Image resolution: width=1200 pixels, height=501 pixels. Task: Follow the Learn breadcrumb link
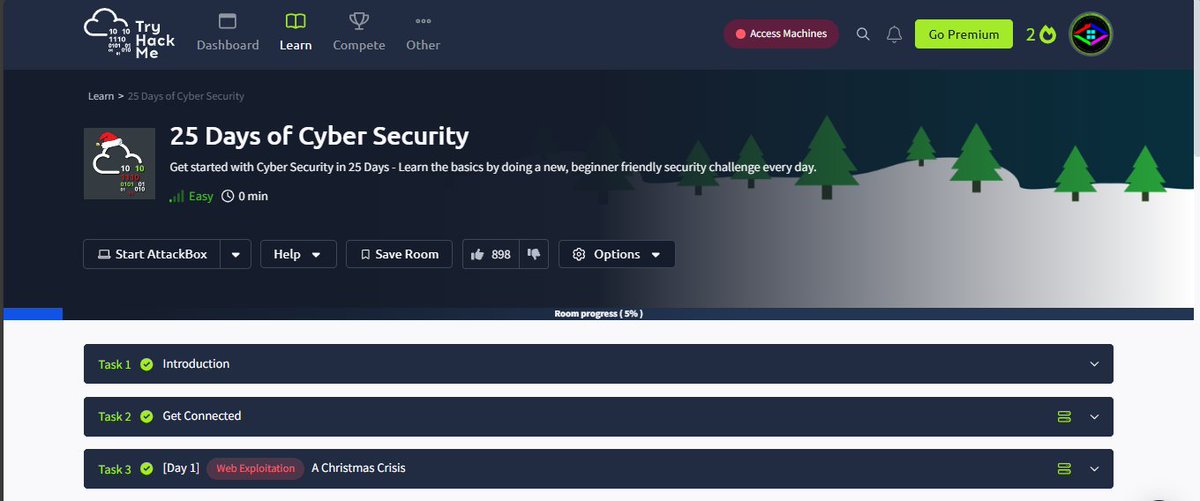pos(101,96)
